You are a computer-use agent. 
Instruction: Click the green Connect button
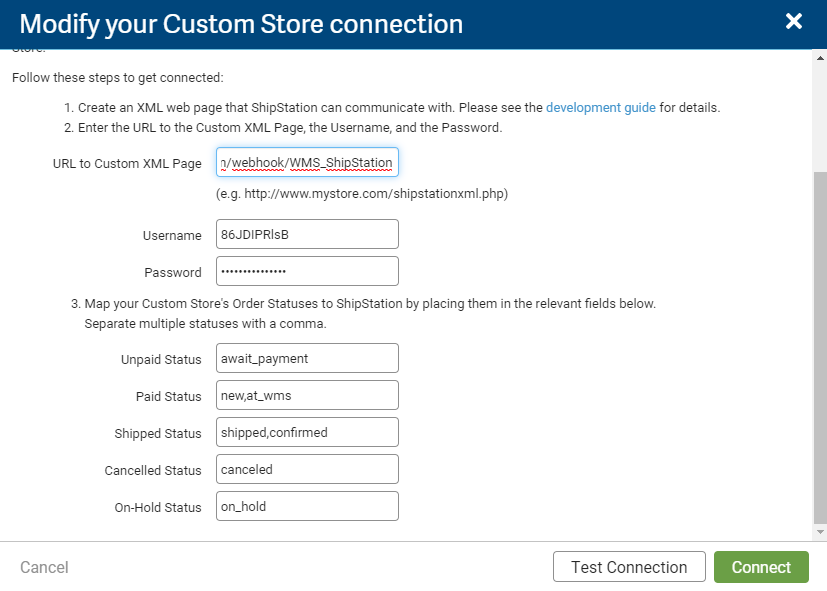pyautogui.click(x=761, y=567)
